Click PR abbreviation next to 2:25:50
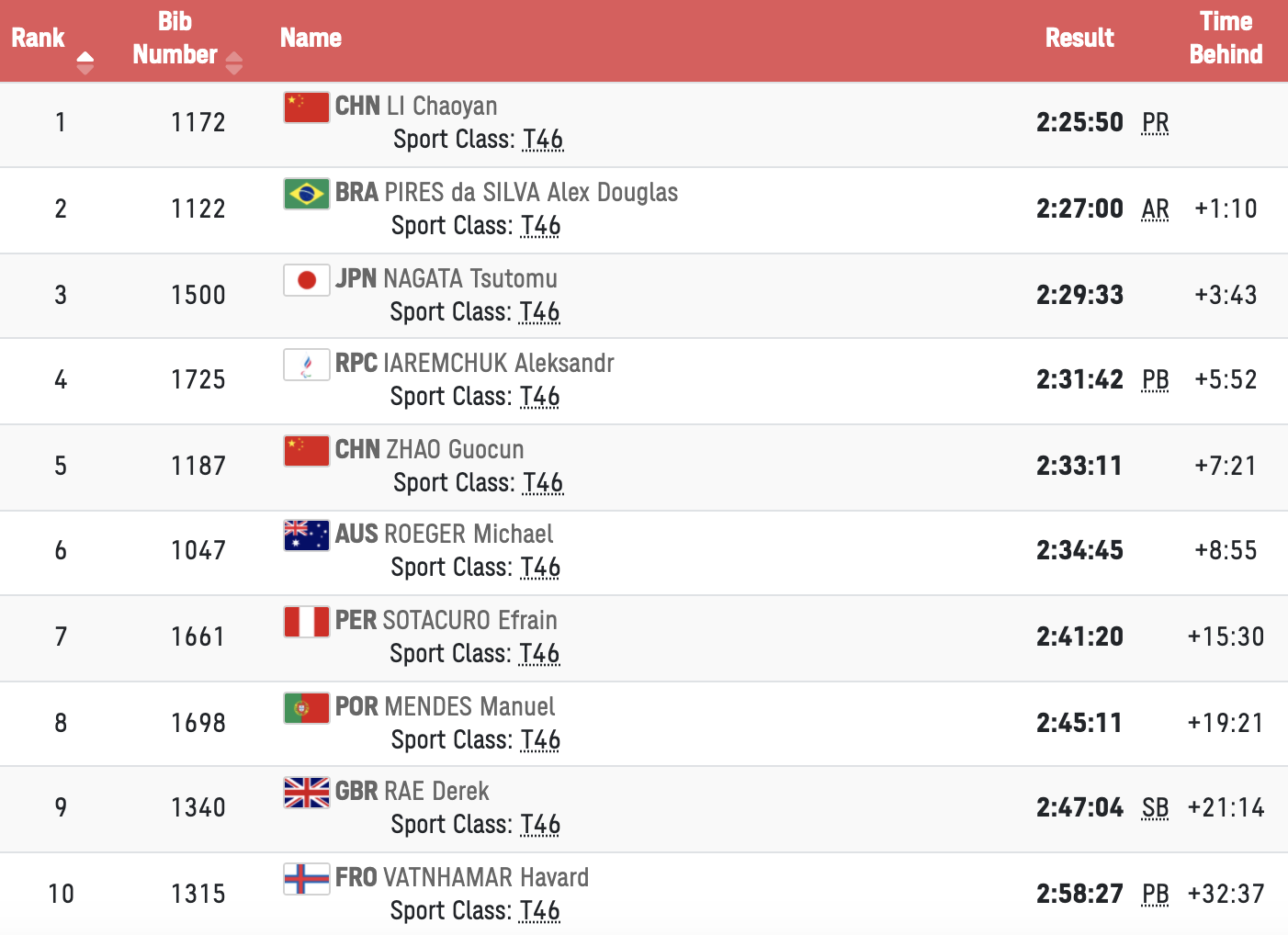The image size is (1288, 935). point(1155,123)
